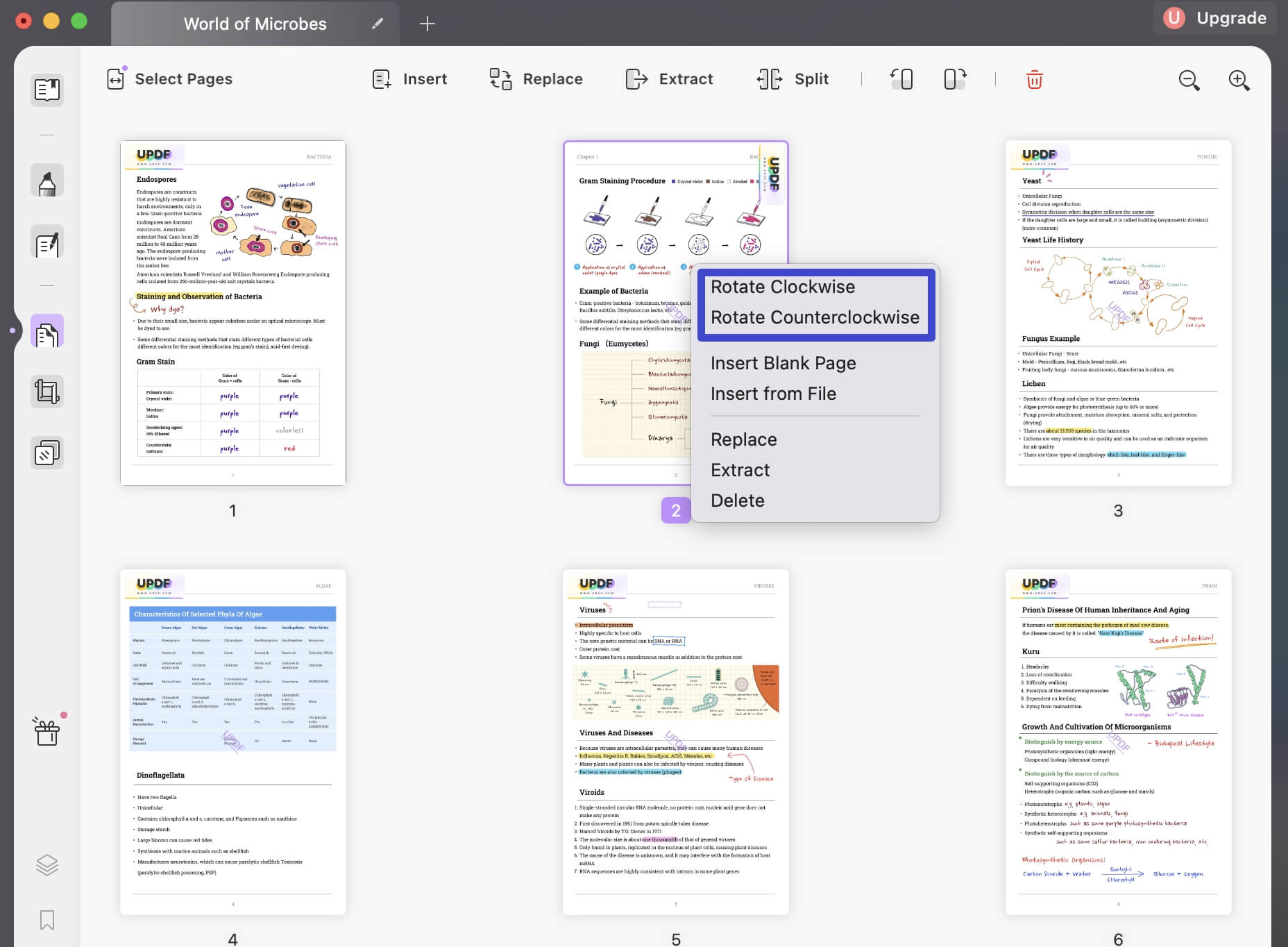Click page number 1 label
This screenshot has height=947, width=1288.
point(232,510)
